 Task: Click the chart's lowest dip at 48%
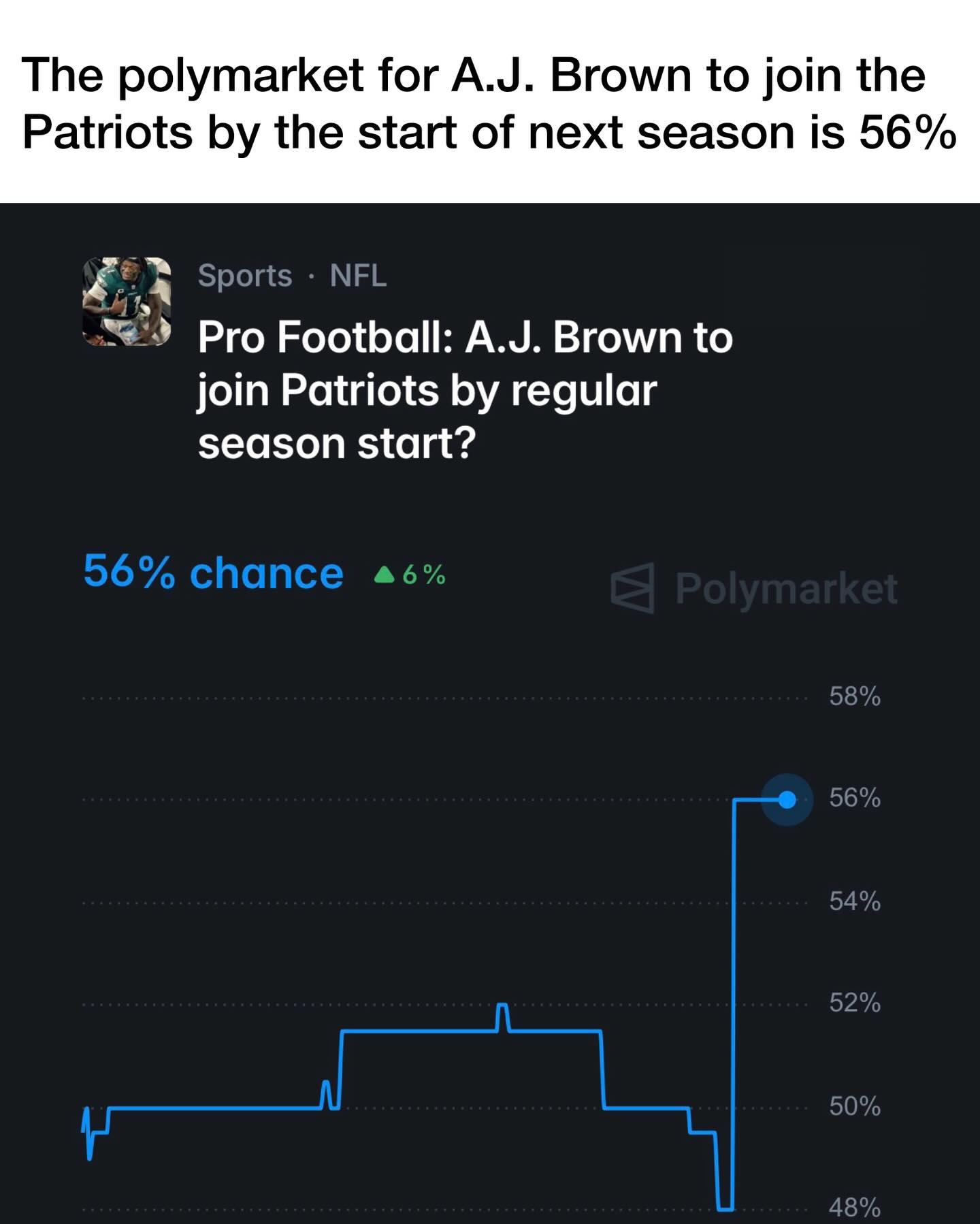click(725, 1208)
